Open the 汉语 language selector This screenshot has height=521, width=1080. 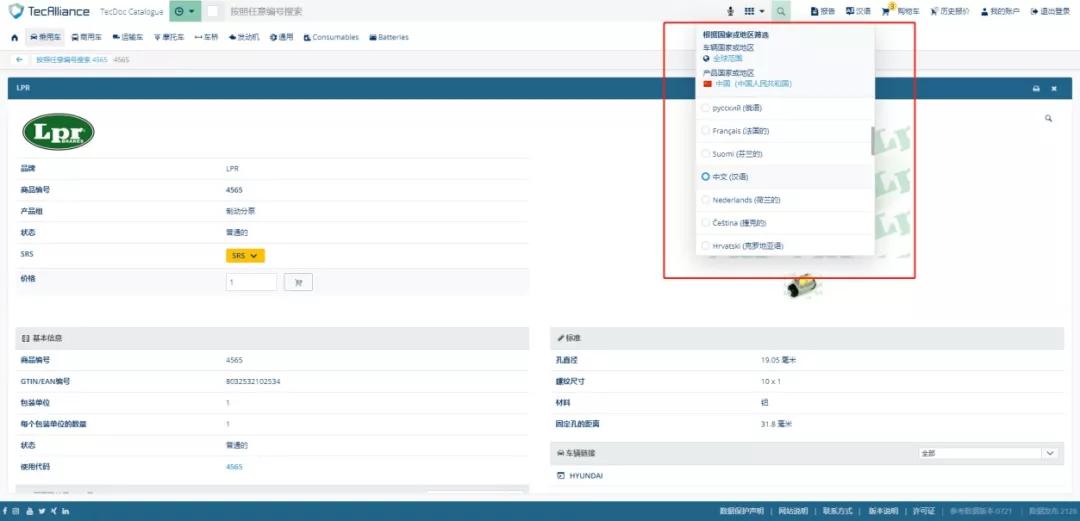click(x=858, y=11)
